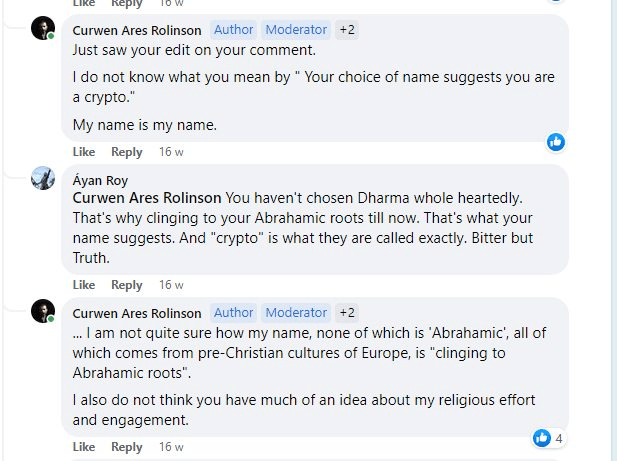Click the Author badge on last comment
This screenshot has width=617, height=461.
pos(233,312)
